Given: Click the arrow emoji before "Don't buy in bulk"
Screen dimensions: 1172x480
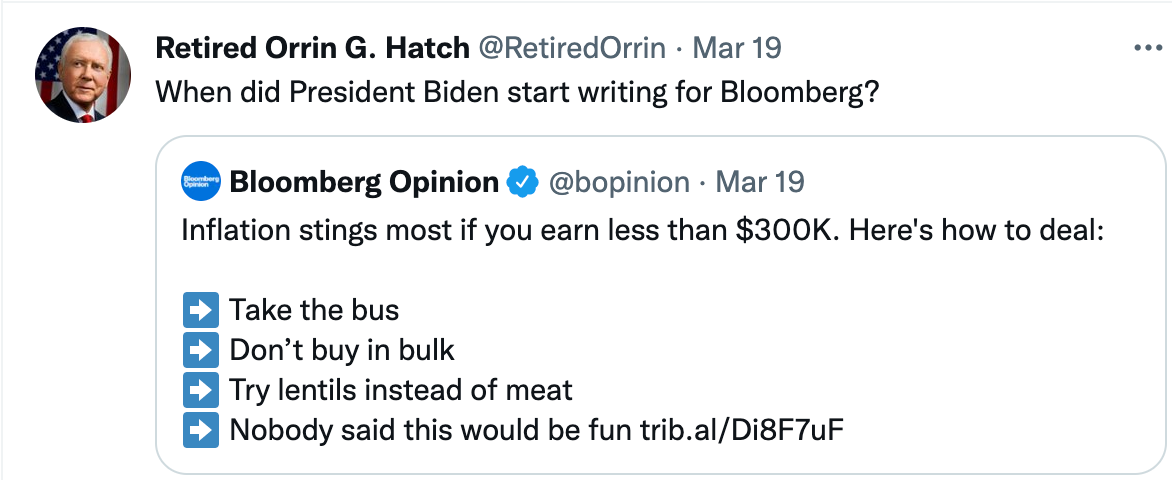Looking at the screenshot, I should (x=201, y=350).
